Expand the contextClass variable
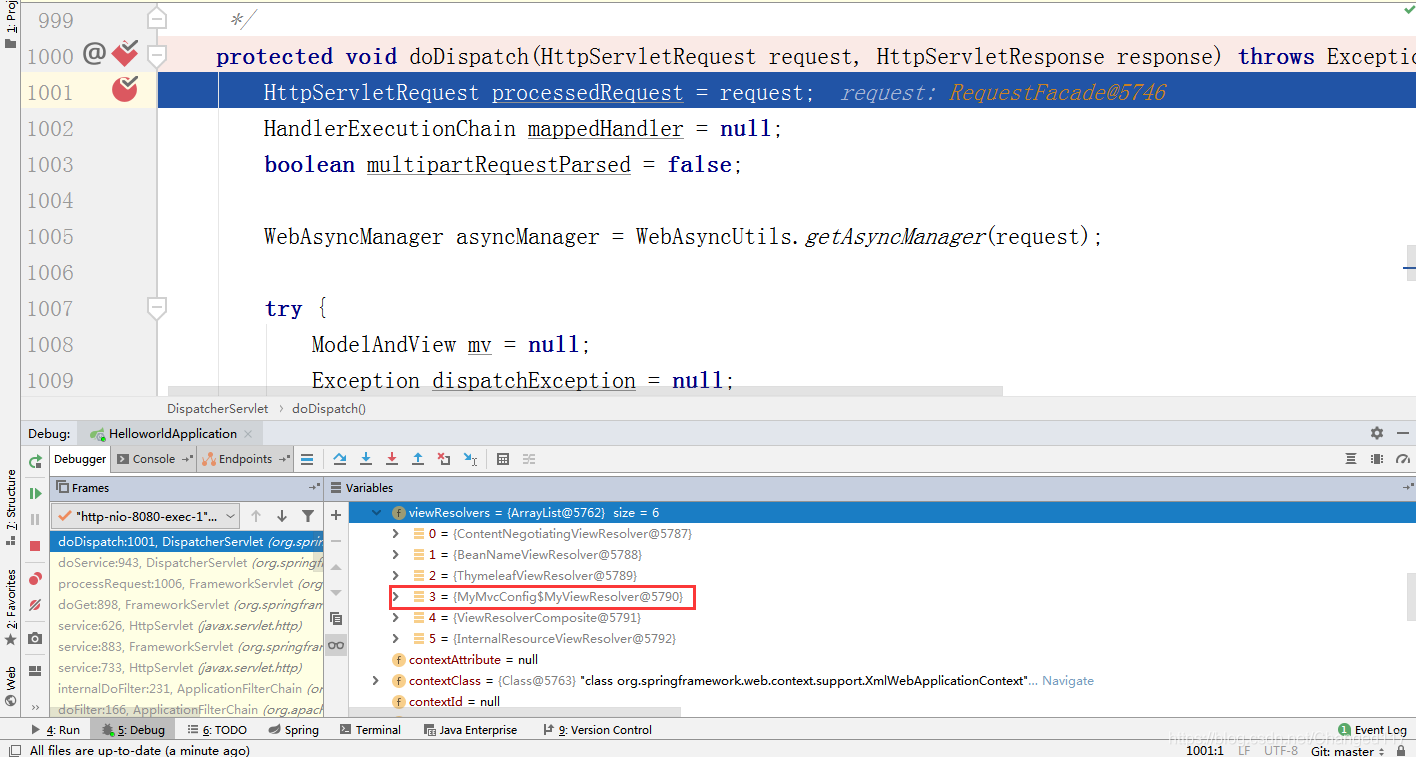The height and width of the screenshot is (757, 1416). (x=376, y=681)
